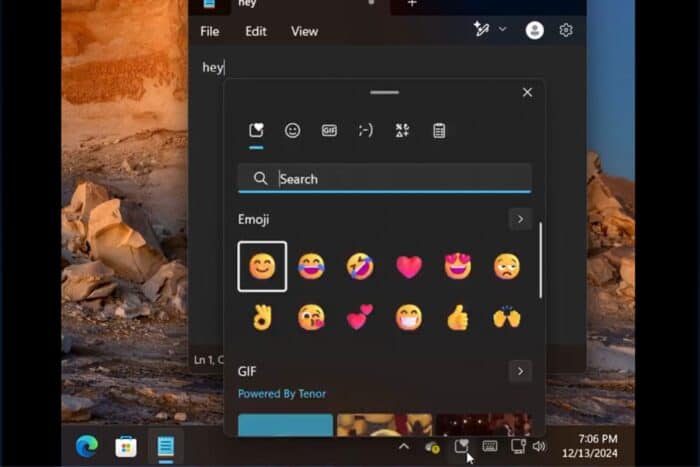
Task: Insert the face with tears of joy emoji
Action: click(x=311, y=267)
